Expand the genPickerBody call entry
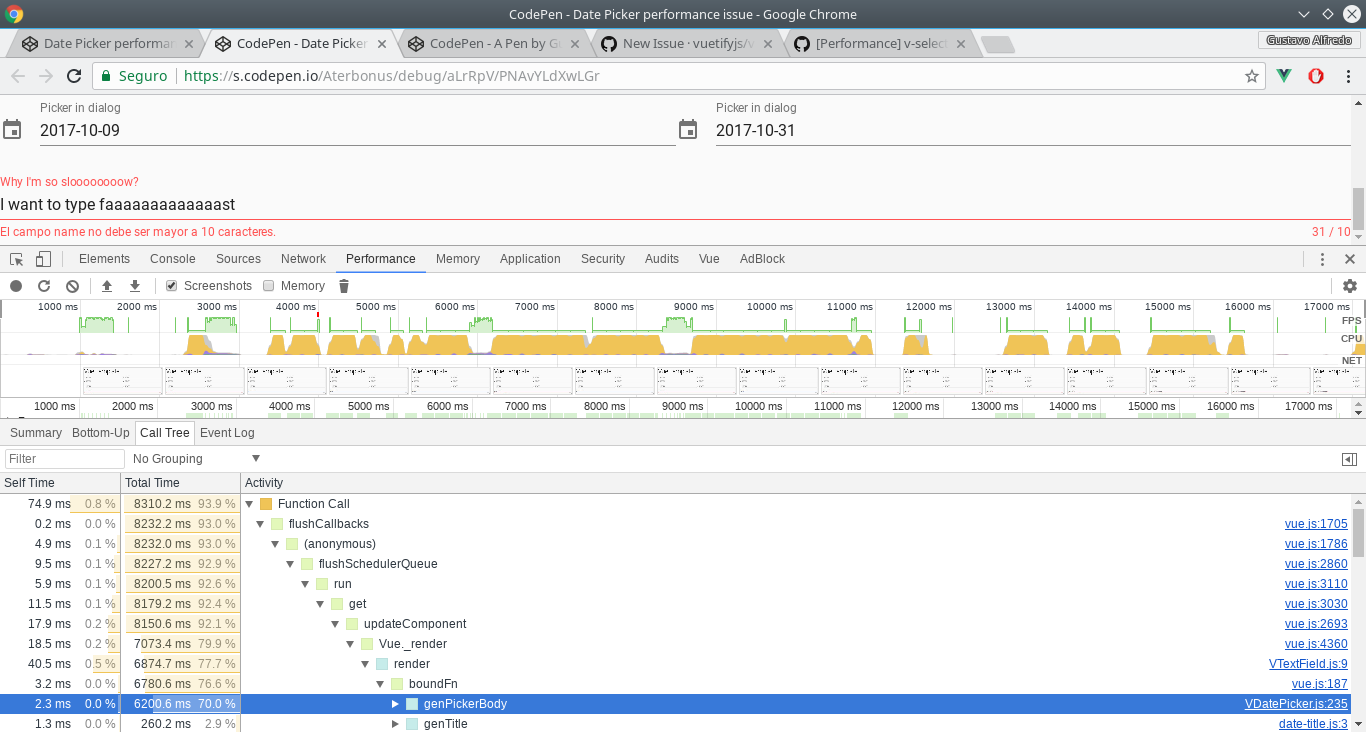 pyautogui.click(x=396, y=703)
